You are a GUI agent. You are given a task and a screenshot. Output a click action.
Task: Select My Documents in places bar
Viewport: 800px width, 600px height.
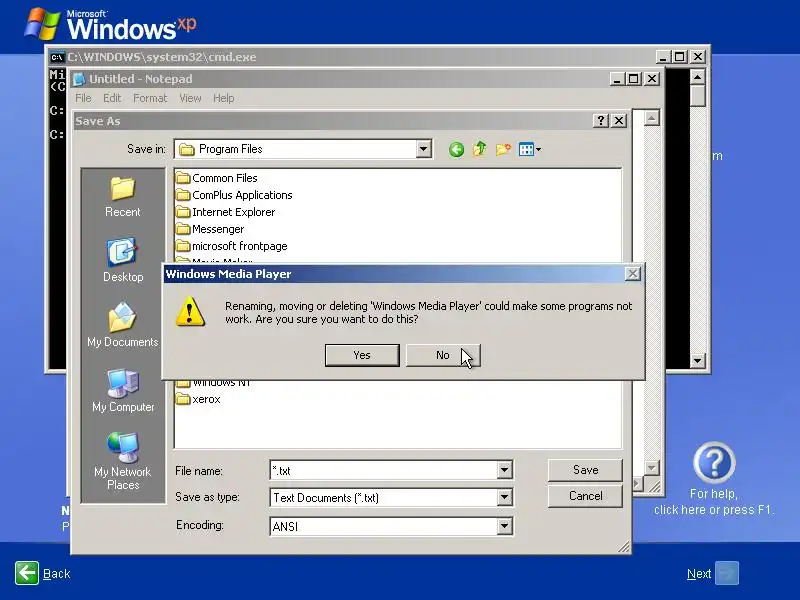(x=122, y=326)
